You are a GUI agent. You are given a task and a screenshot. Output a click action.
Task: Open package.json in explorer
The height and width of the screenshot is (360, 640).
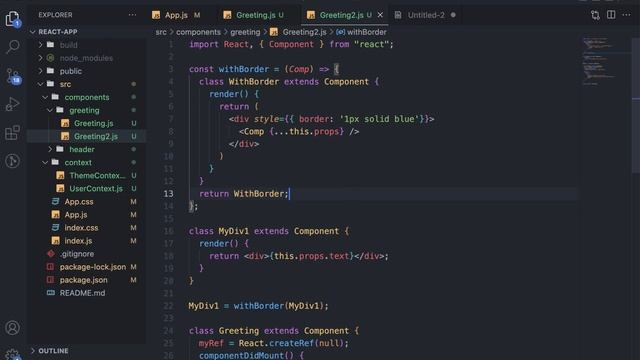point(83,280)
